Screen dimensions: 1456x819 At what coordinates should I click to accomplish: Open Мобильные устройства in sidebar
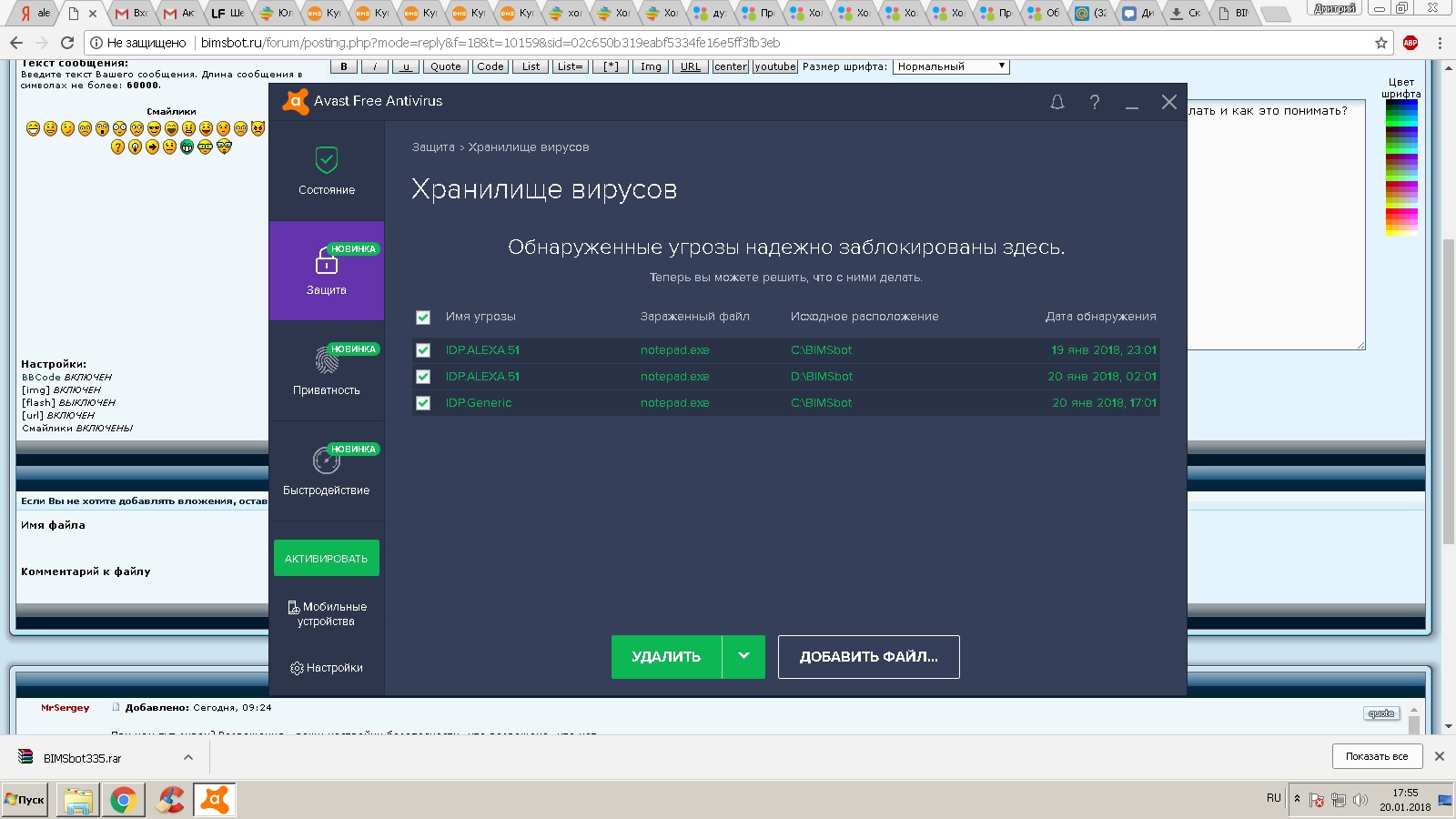(327, 614)
